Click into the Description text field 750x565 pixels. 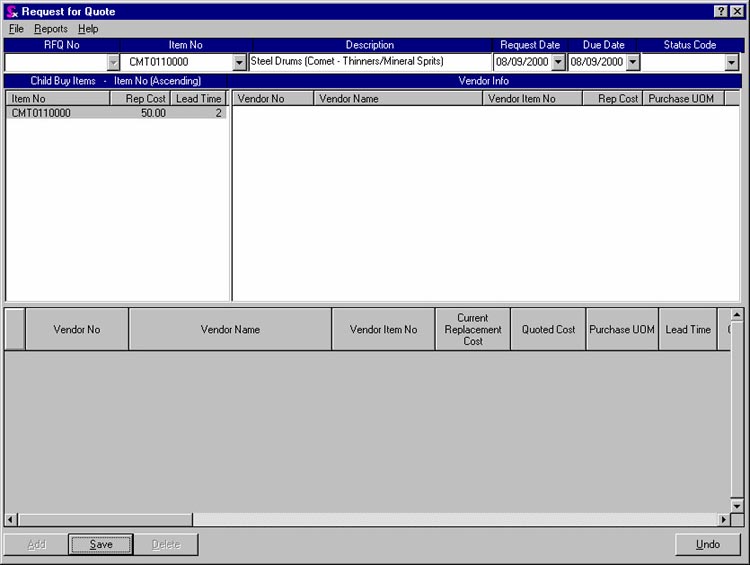tap(370, 62)
